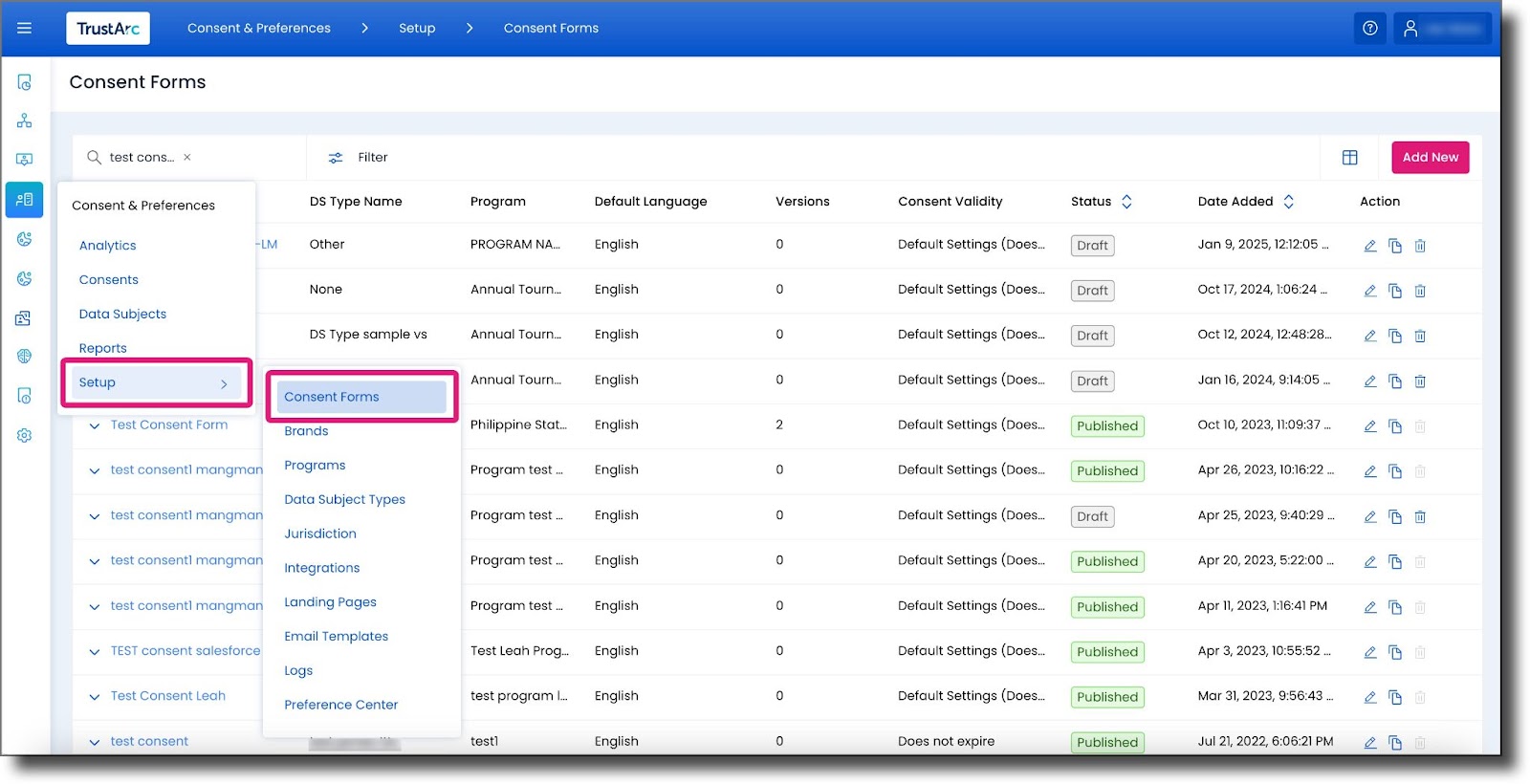Click the Add New button
Image resolution: width=1530 pixels, height=784 pixels.
(1431, 158)
